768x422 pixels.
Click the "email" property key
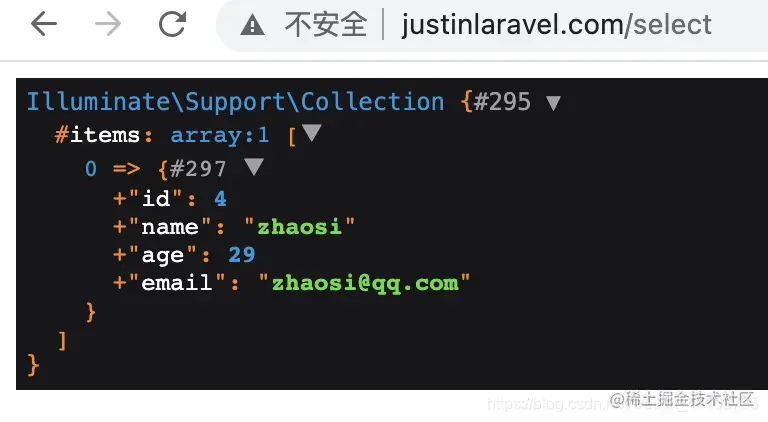177,282
